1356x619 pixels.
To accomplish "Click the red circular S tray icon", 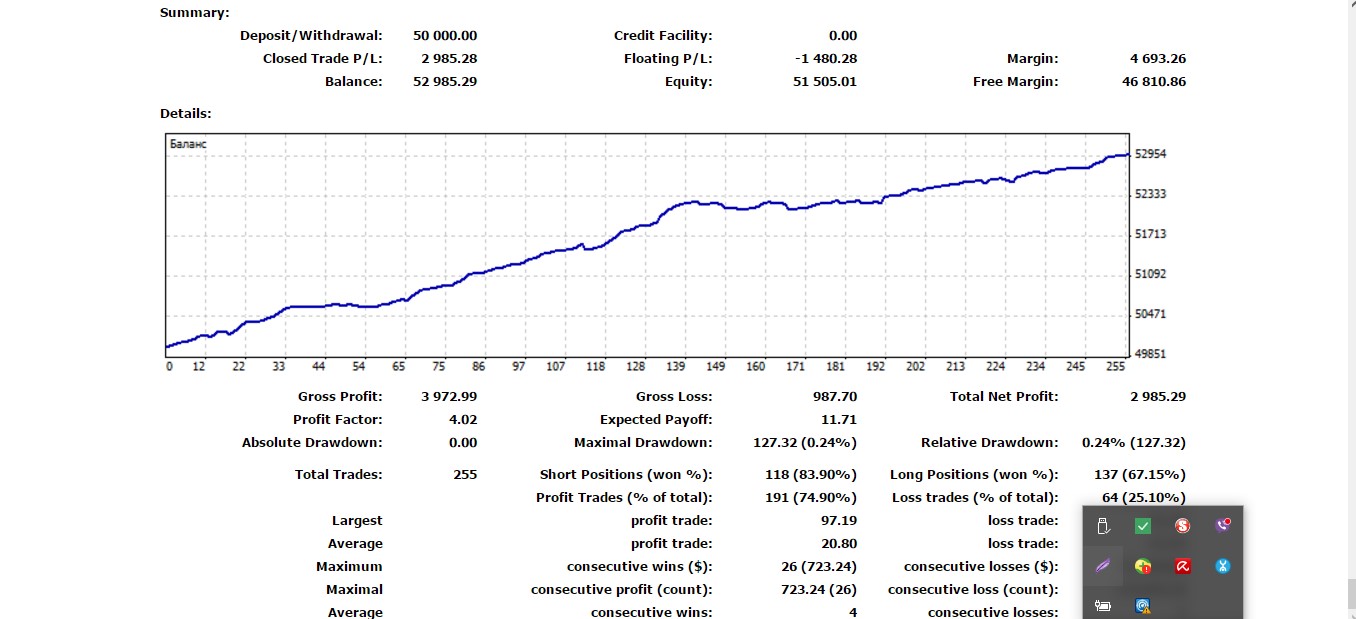I will 1182,526.
